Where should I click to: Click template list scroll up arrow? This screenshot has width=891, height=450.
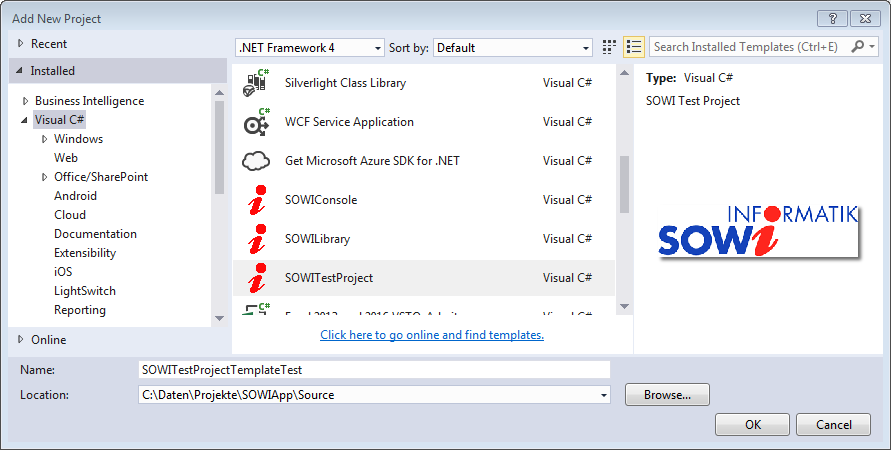click(x=624, y=73)
